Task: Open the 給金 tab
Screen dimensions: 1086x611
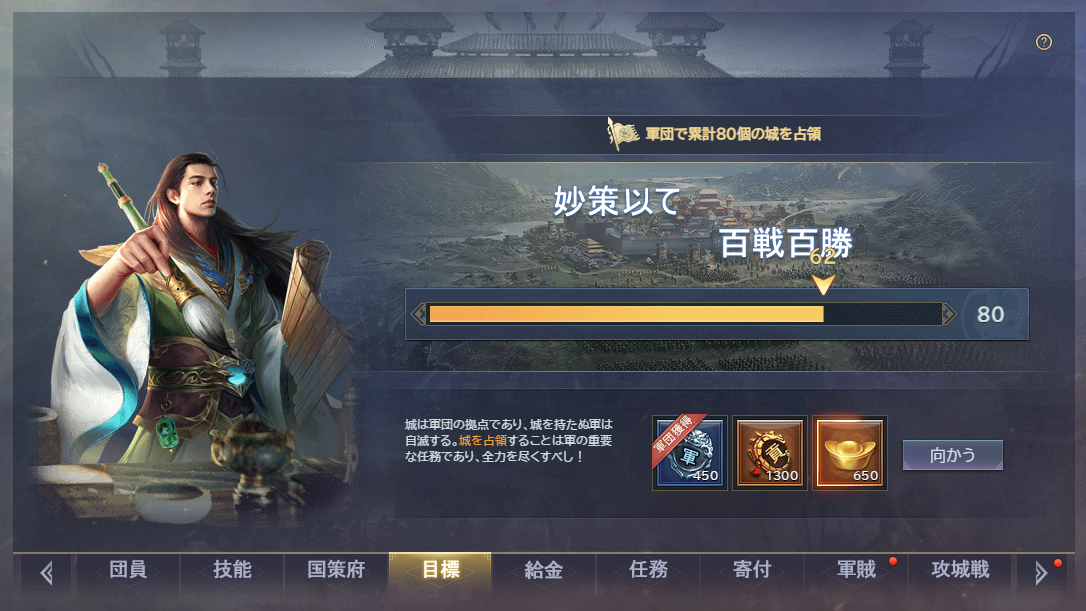Action: [x=544, y=570]
